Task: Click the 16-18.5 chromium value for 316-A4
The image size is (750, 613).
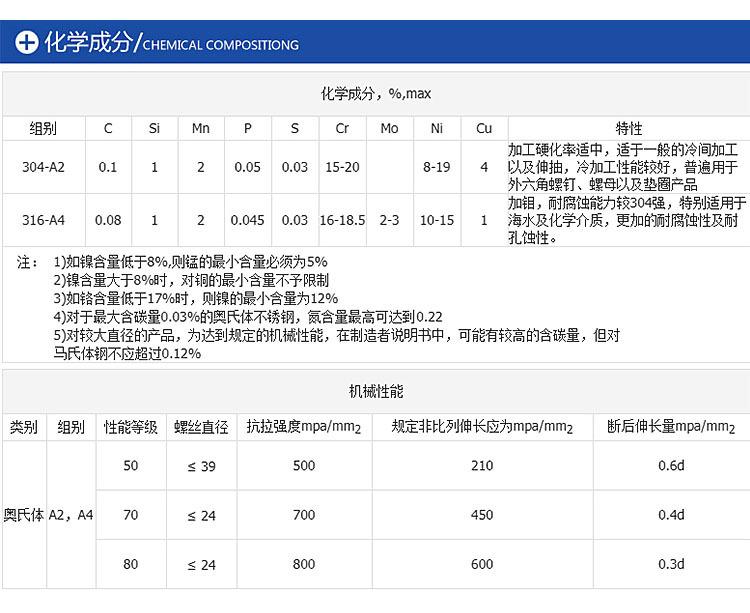Action: 342,220
